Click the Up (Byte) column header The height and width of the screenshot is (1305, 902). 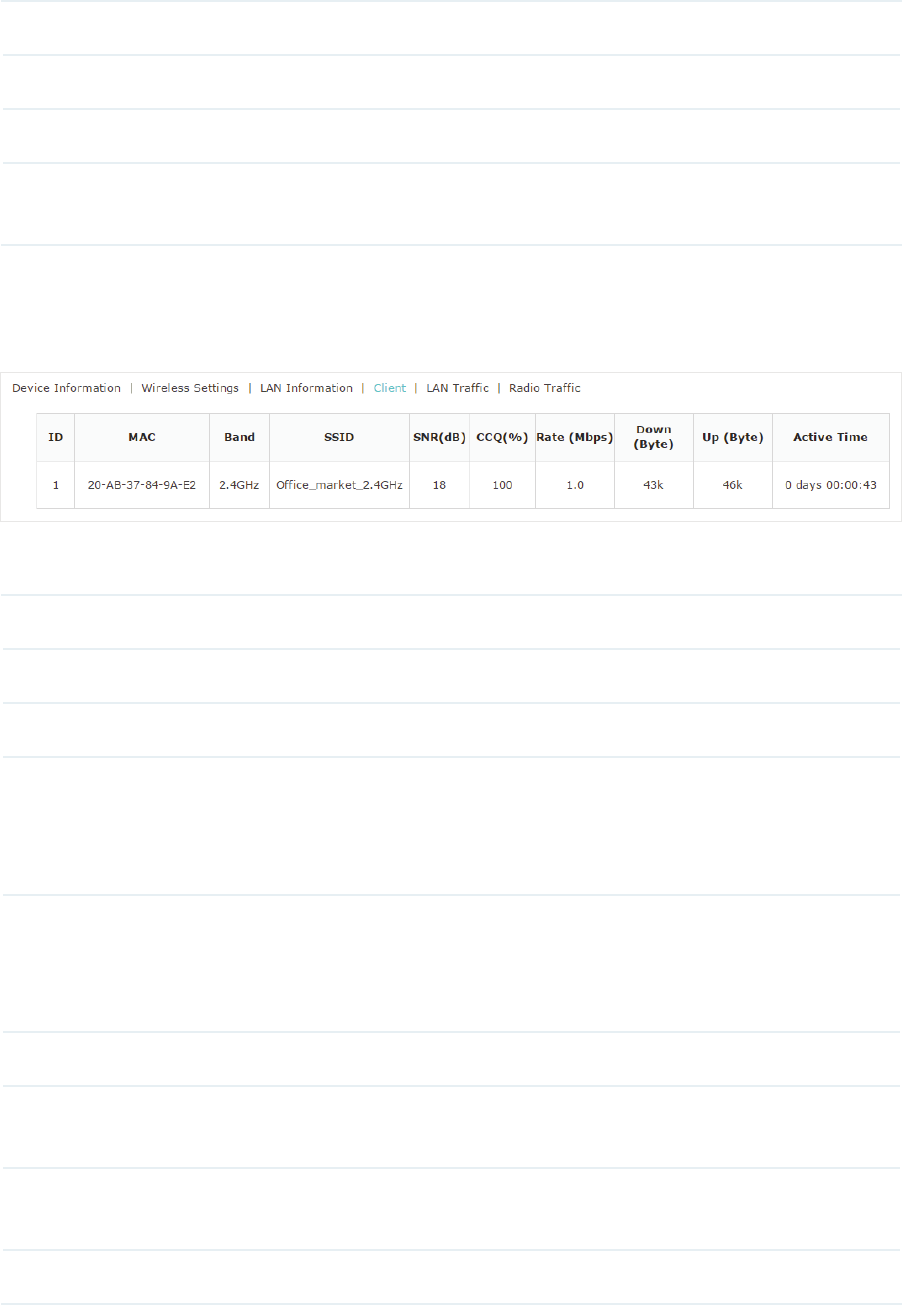pyautogui.click(x=733, y=437)
